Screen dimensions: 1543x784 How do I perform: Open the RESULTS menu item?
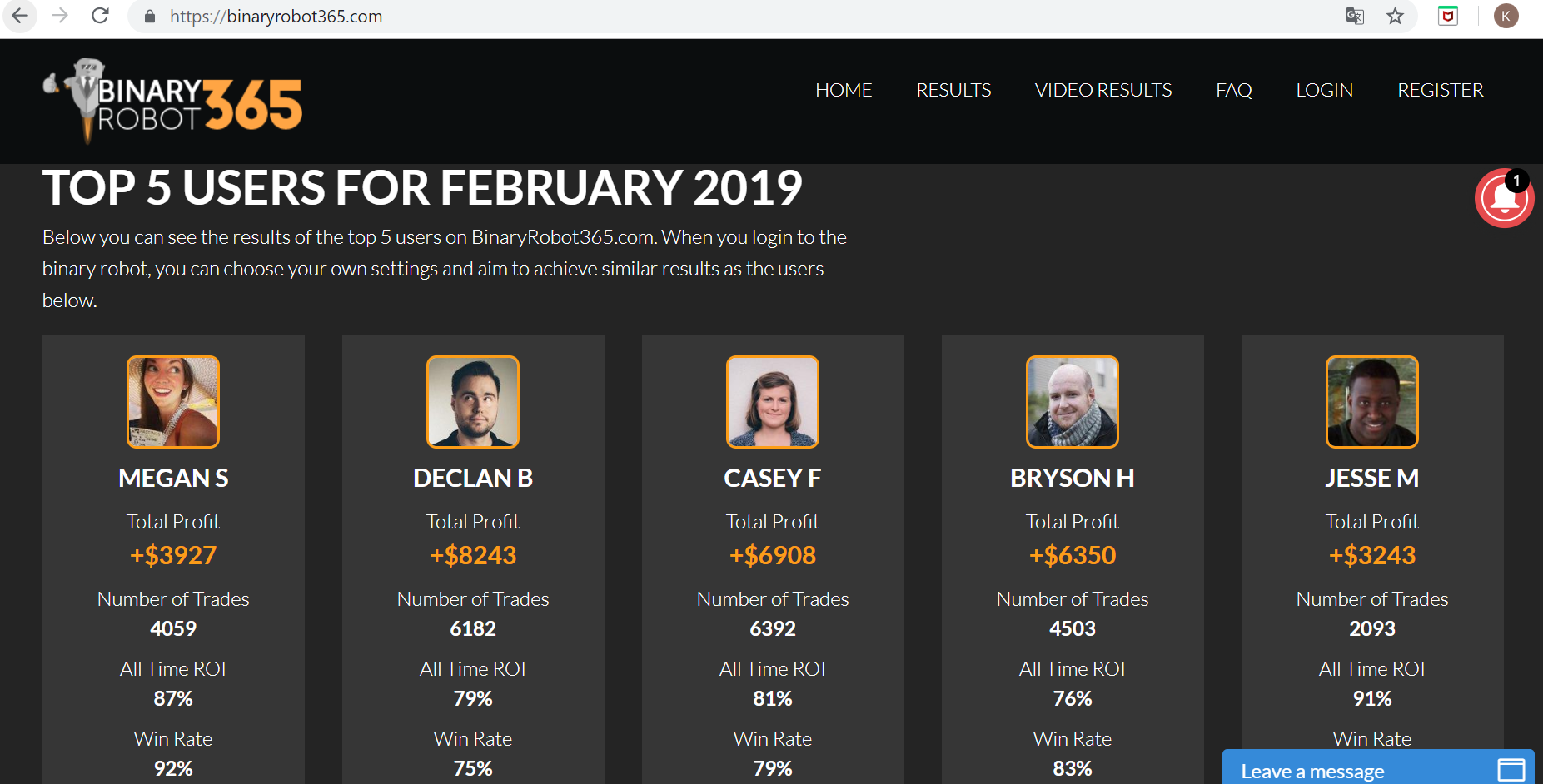[x=953, y=90]
